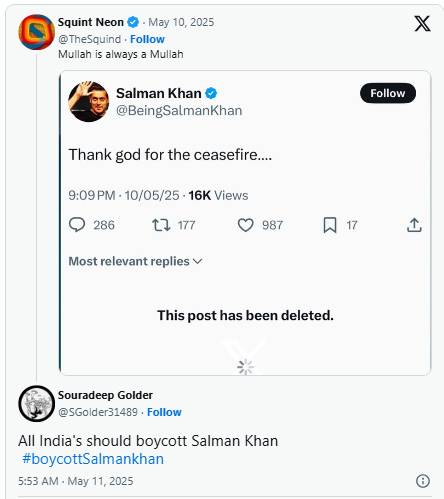This screenshot has width=444, height=499.
Task: Open the 5:53 AM May 11 timestamp
Action: 76,481
